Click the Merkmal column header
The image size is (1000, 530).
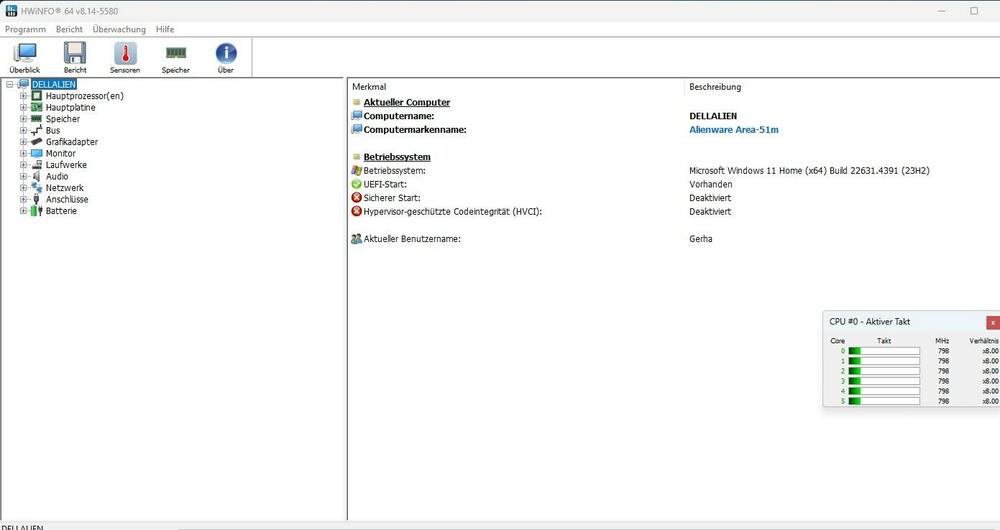pos(369,87)
